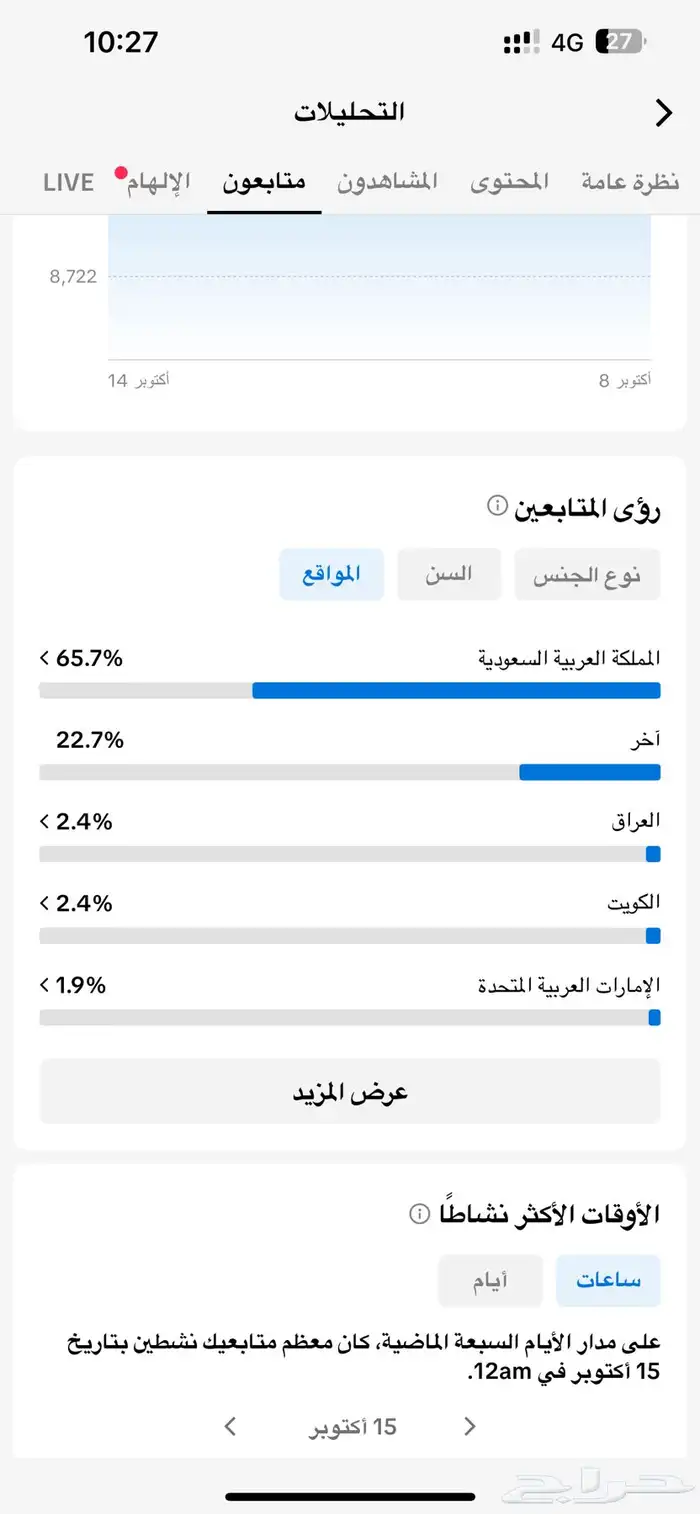Expand الإمارات العربية المتحدة 1.9% chevron
Screen dimensions: 700x1514
tap(44, 985)
